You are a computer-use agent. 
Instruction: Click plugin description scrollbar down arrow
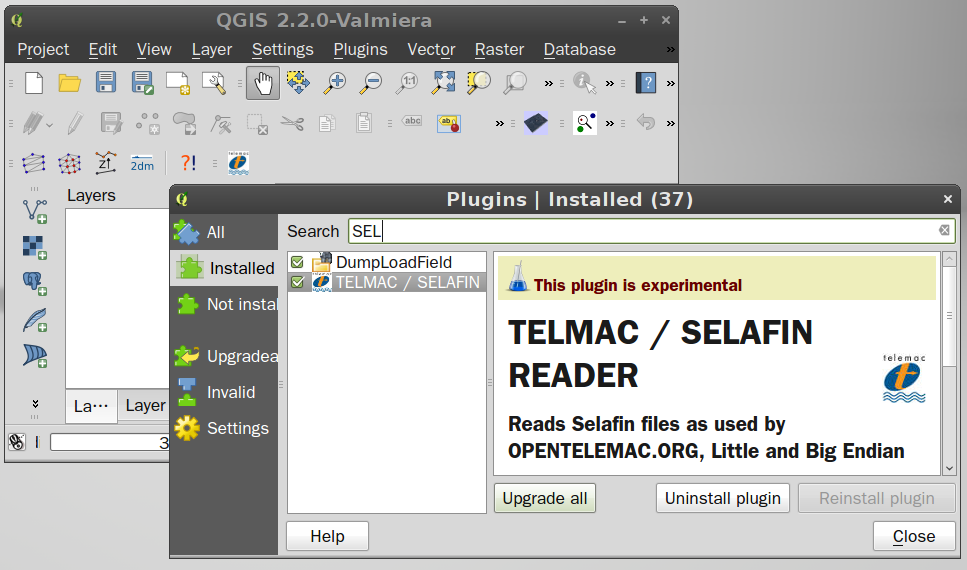click(949, 468)
